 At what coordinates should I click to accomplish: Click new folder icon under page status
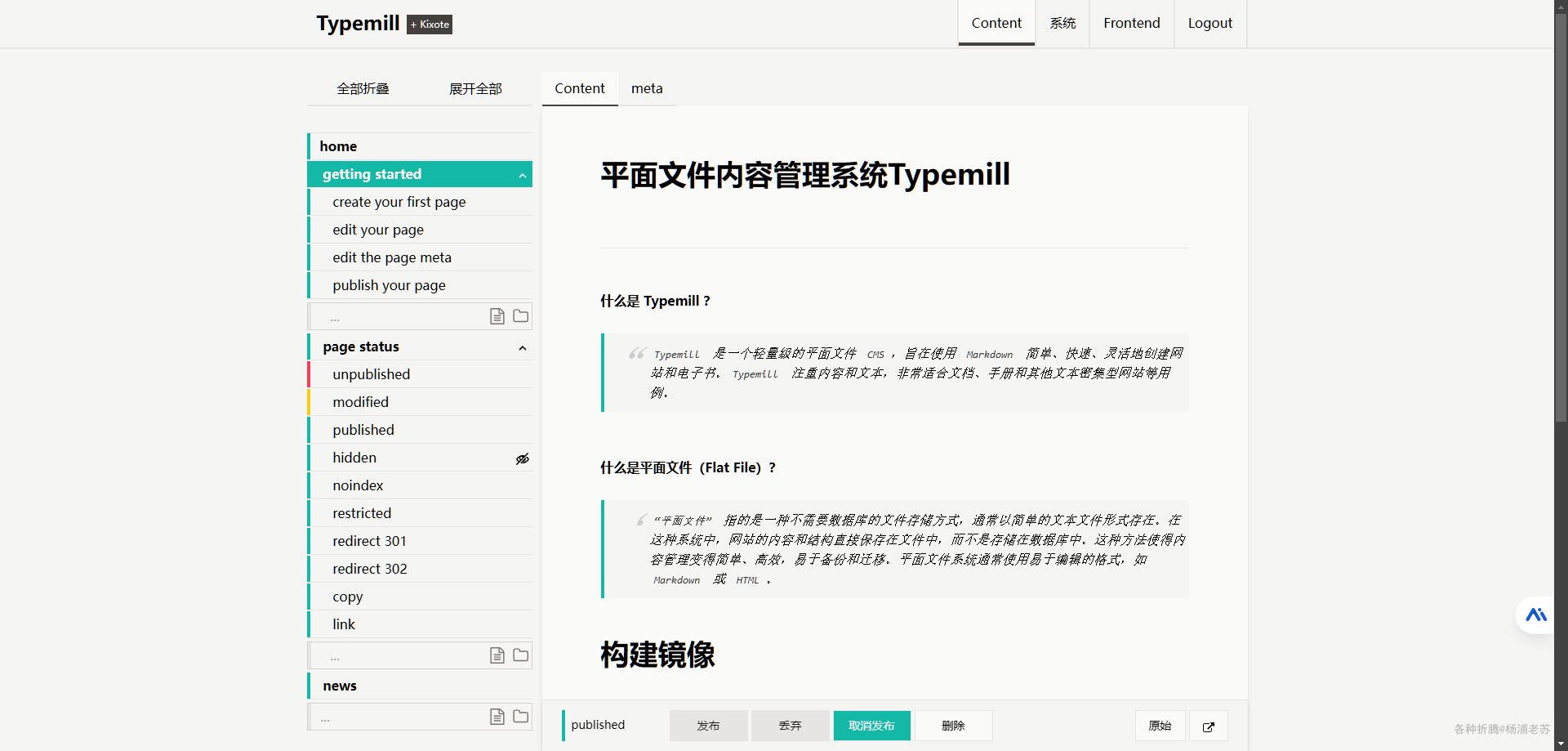[520, 655]
